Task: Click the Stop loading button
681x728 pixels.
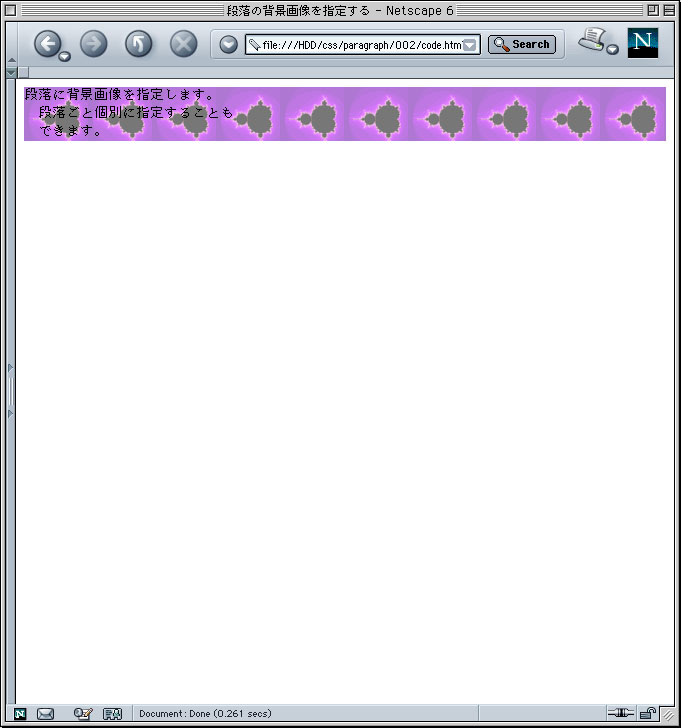Action: [x=183, y=44]
